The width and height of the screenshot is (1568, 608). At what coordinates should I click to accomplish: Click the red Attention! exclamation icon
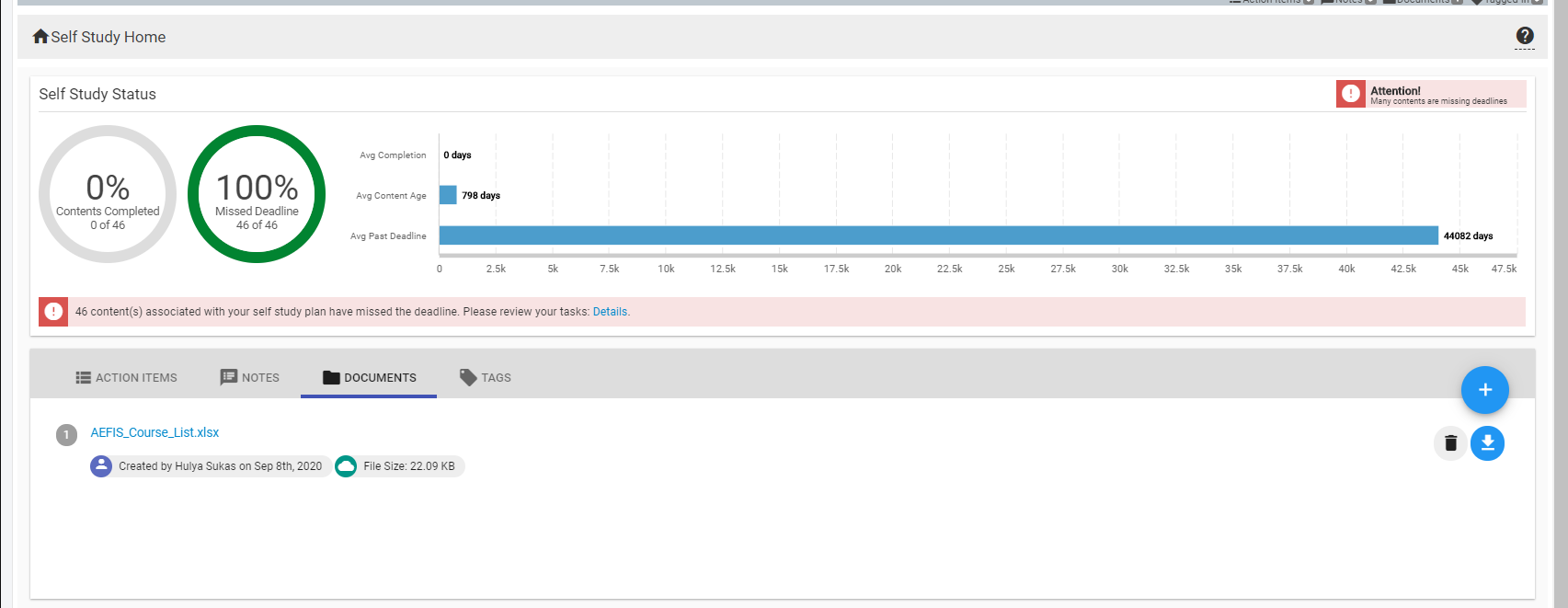tap(1351, 94)
